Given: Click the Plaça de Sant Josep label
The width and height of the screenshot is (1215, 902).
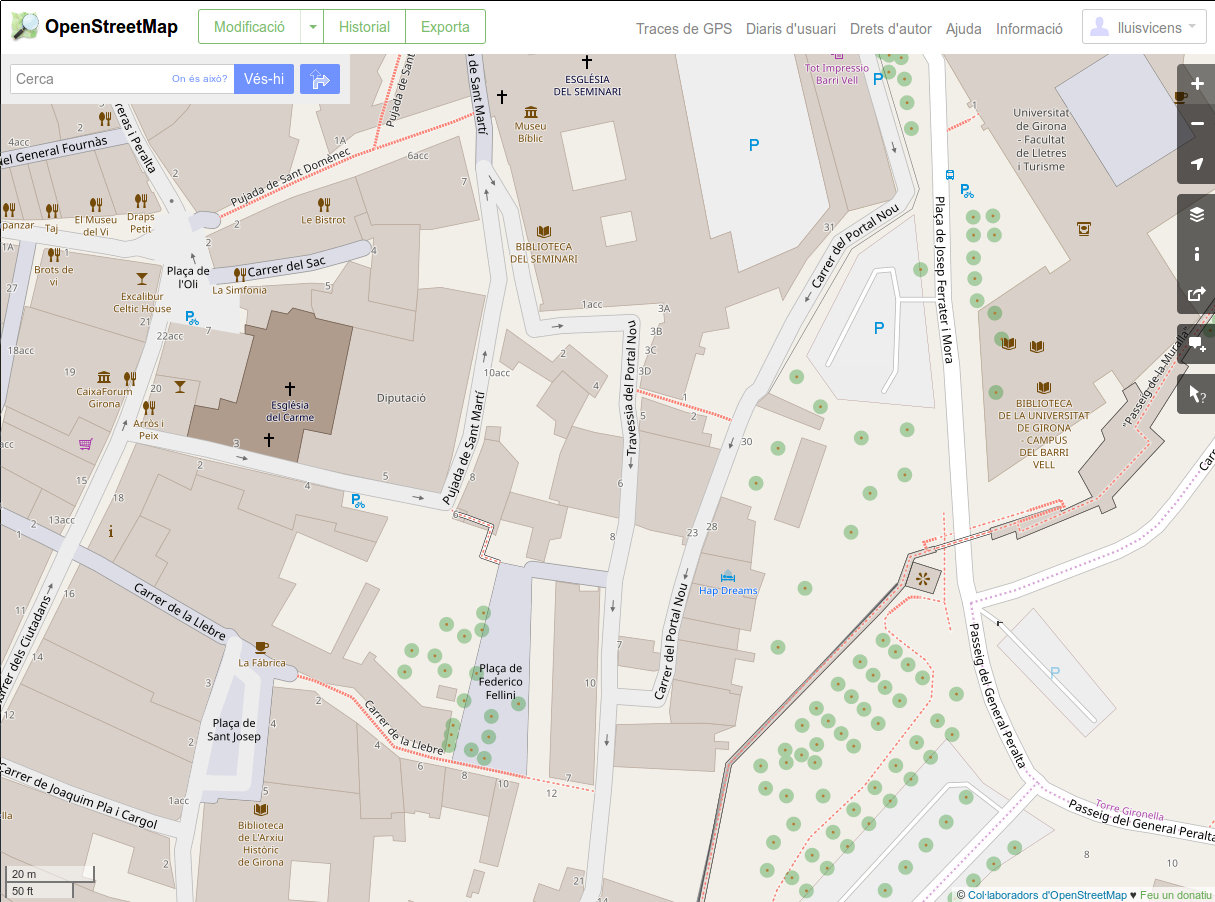Looking at the screenshot, I should coord(234,729).
